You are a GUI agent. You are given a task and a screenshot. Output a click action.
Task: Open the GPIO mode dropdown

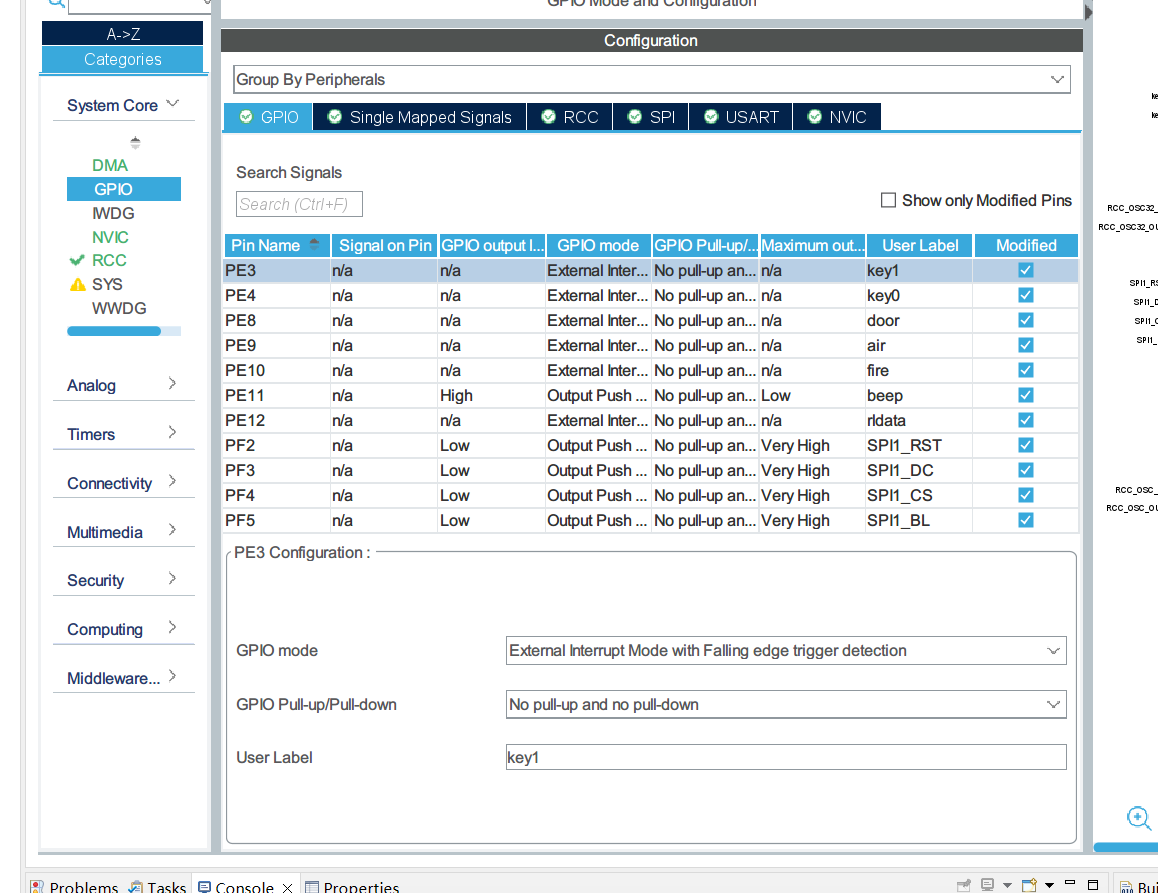click(786, 651)
